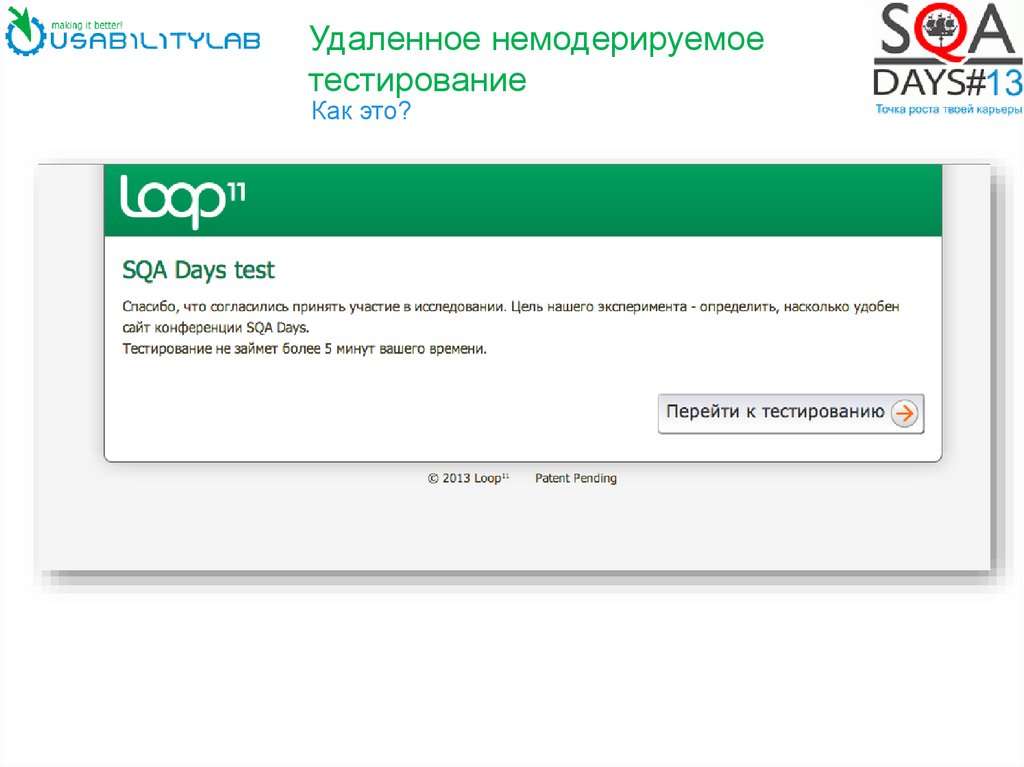Select the 'SQA Days test' heading
The height and width of the screenshot is (767, 1024).
point(199,270)
